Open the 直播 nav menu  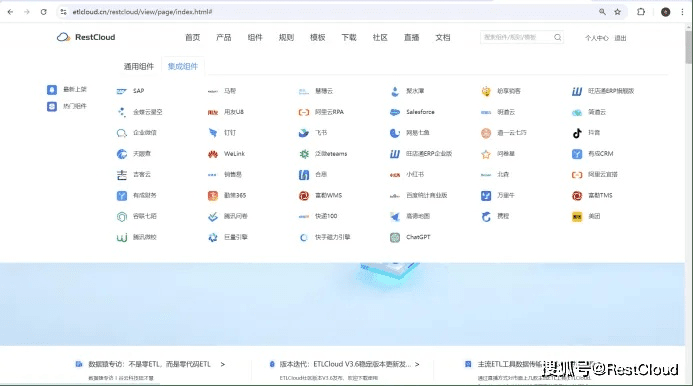pos(411,38)
